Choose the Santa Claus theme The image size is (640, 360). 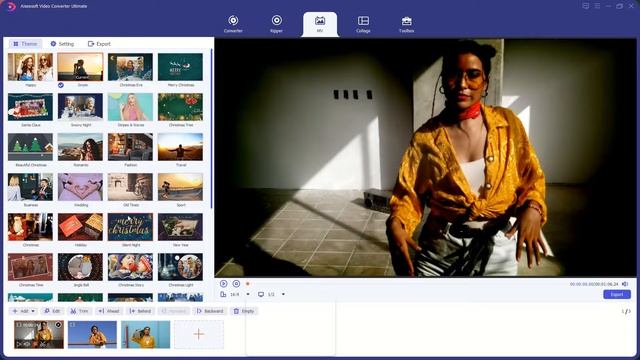pos(31,107)
